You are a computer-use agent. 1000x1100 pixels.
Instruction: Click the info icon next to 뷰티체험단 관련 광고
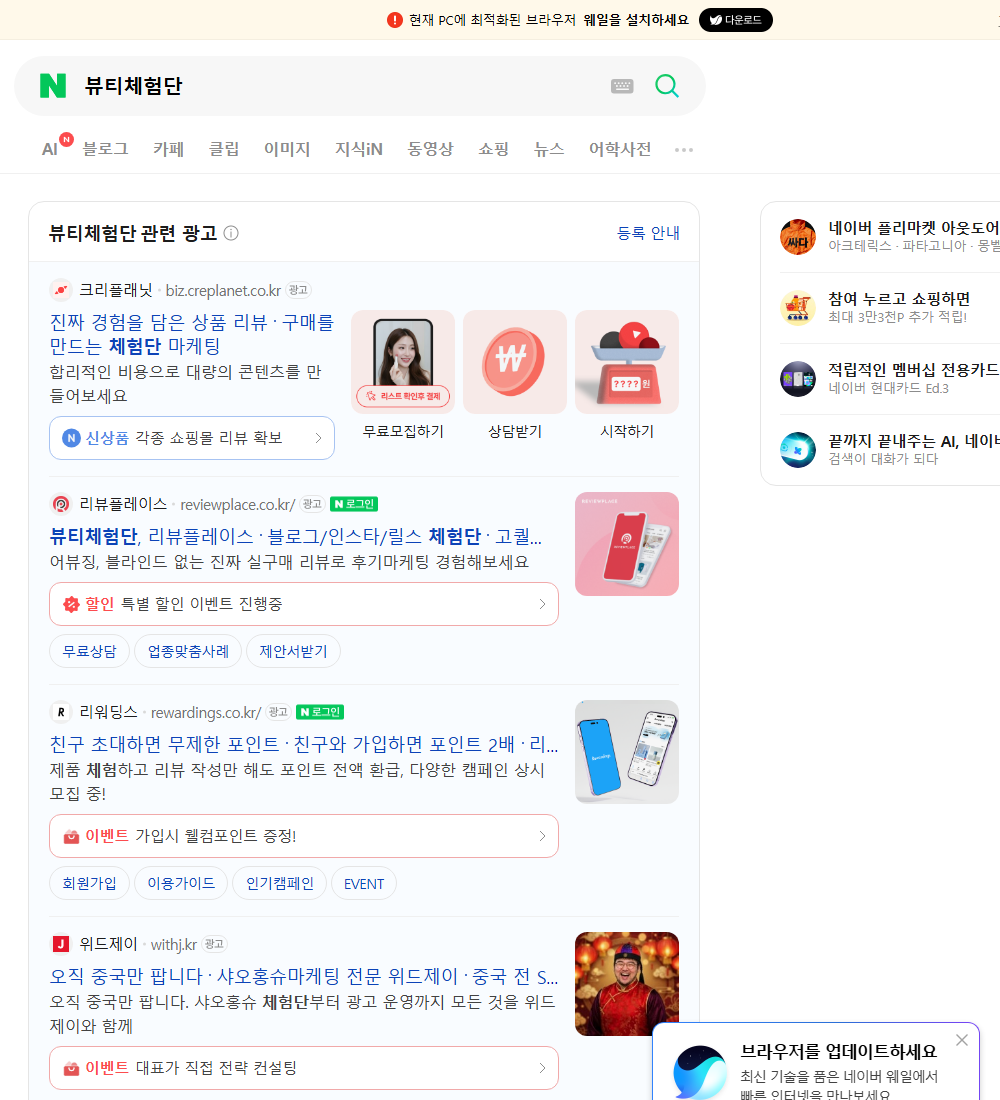pos(231,233)
